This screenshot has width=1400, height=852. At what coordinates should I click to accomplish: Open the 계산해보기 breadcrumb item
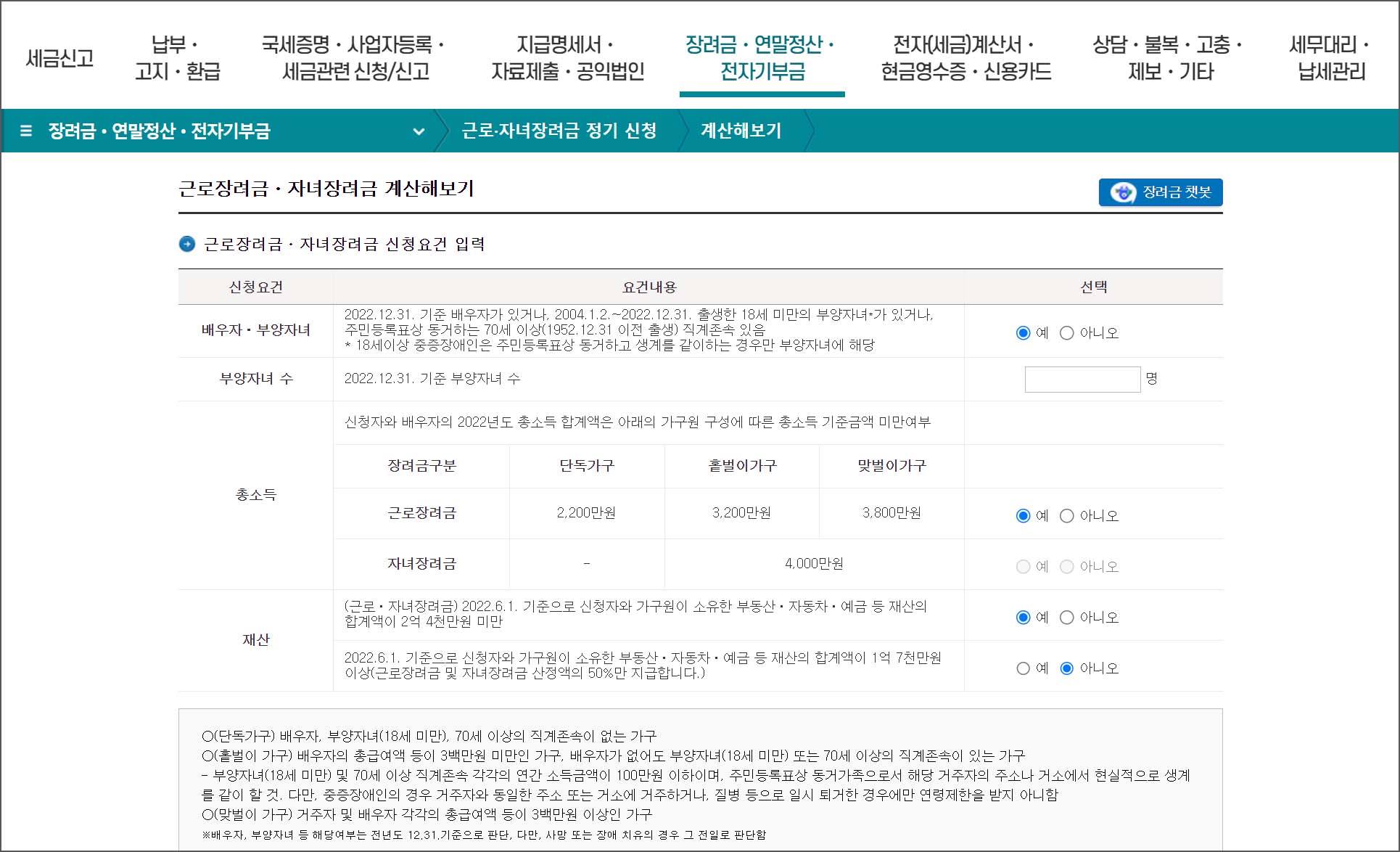[x=741, y=131]
